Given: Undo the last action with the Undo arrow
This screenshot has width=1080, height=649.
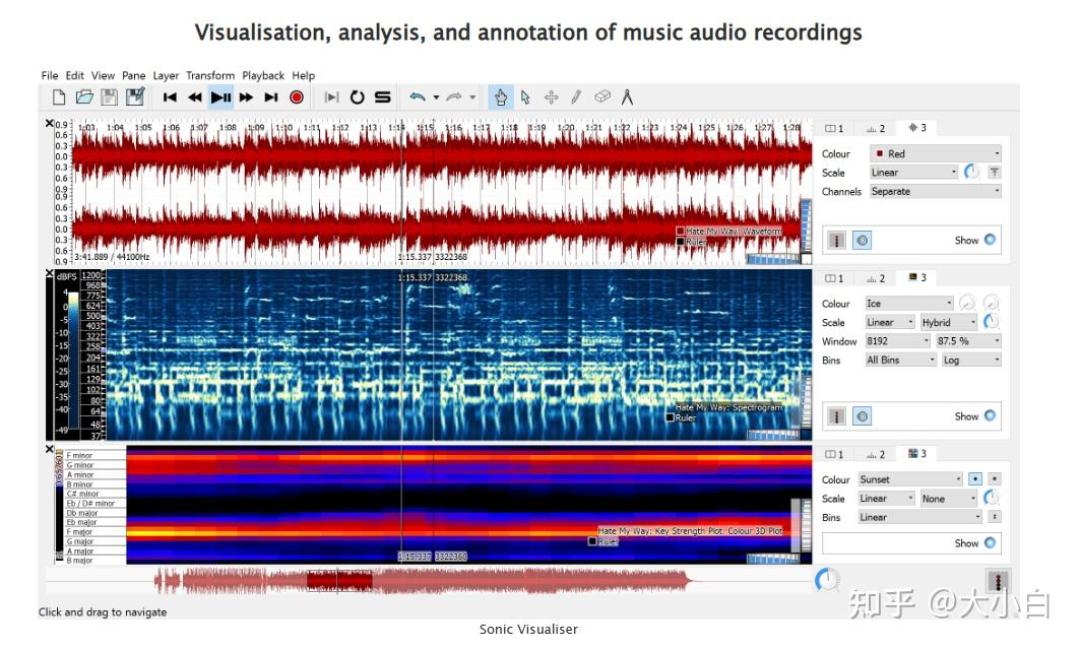Looking at the screenshot, I should pyautogui.click(x=417, y=97).
